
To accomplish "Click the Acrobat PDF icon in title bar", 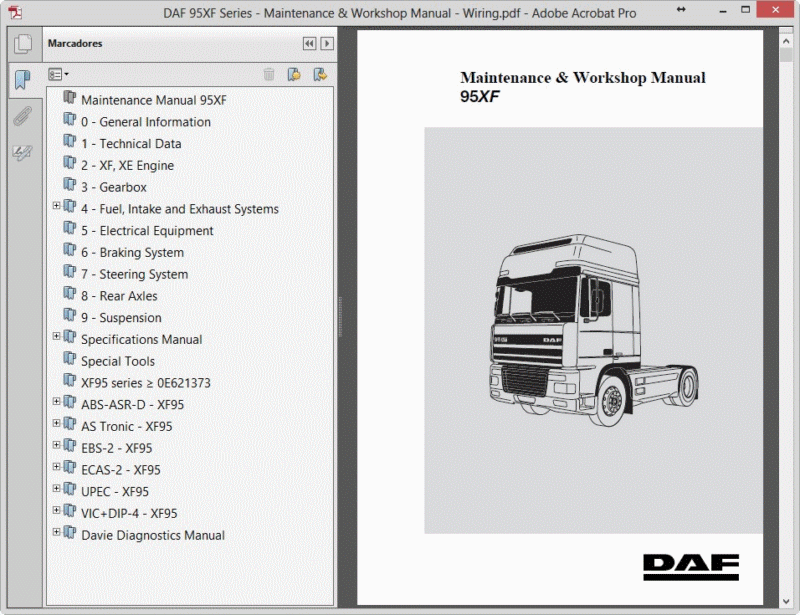I will [x=15, y=12].
